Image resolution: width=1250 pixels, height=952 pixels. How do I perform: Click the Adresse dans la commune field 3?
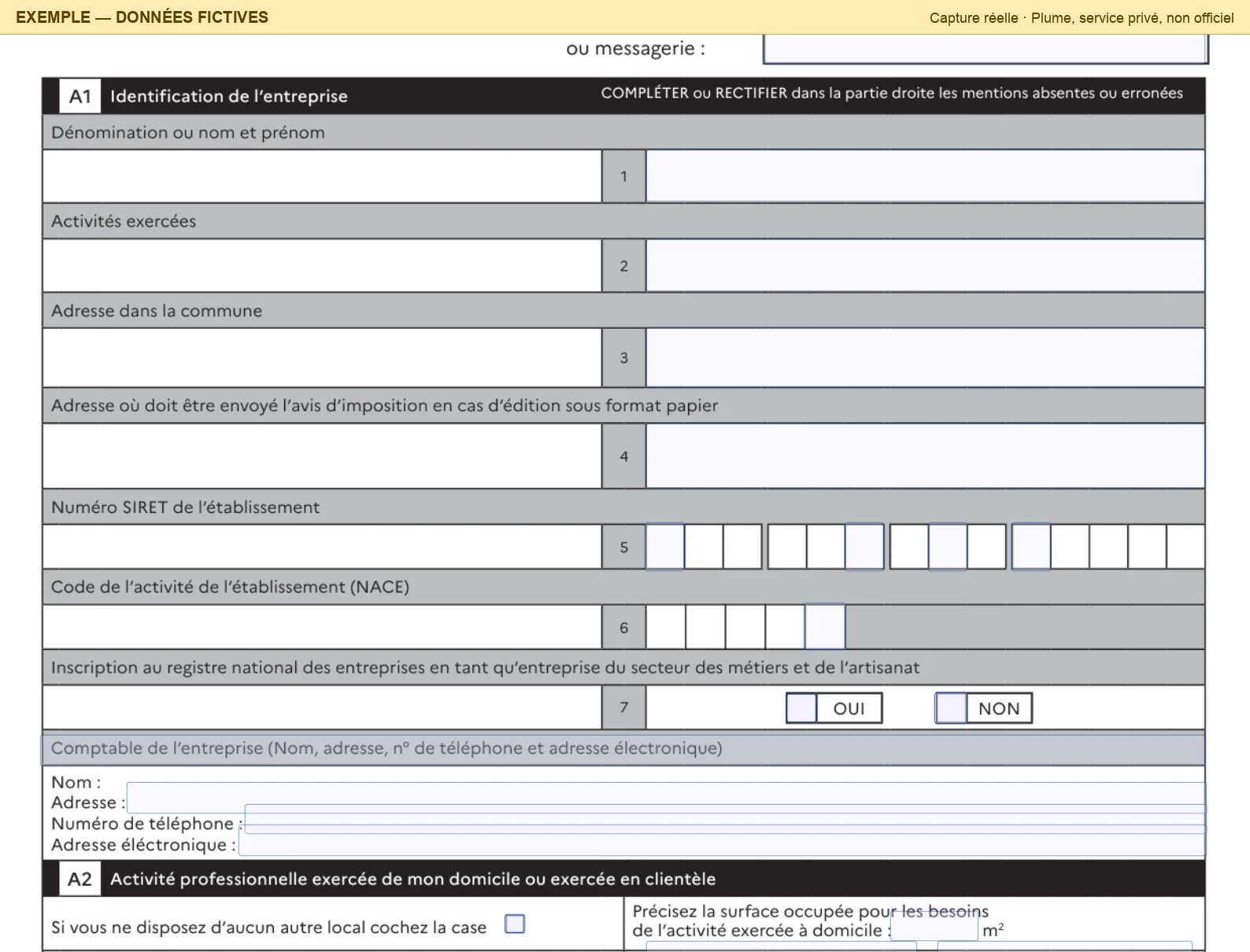(x=925, y=357)
